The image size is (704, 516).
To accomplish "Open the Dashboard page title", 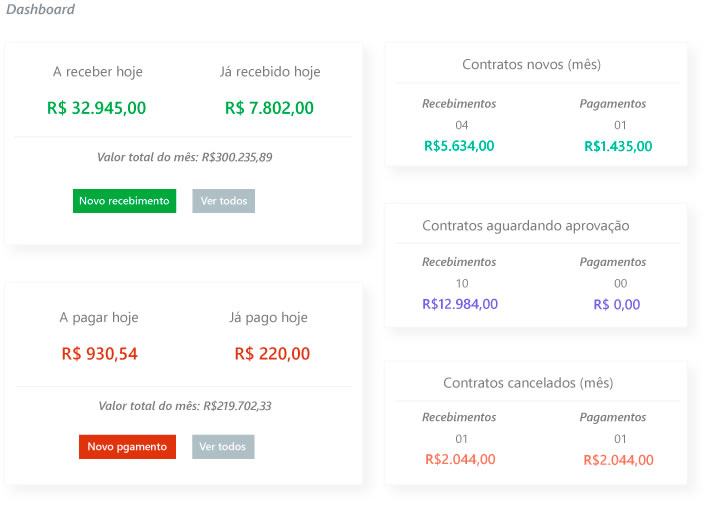I will tap(40, 10).
